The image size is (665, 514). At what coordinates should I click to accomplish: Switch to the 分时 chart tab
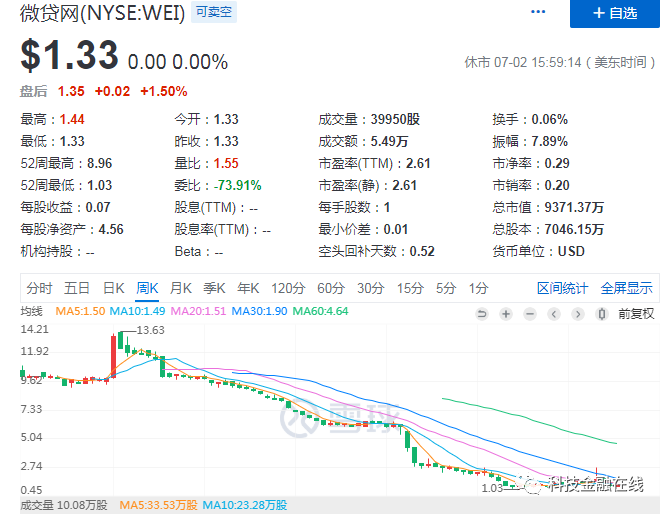point(39,288)
